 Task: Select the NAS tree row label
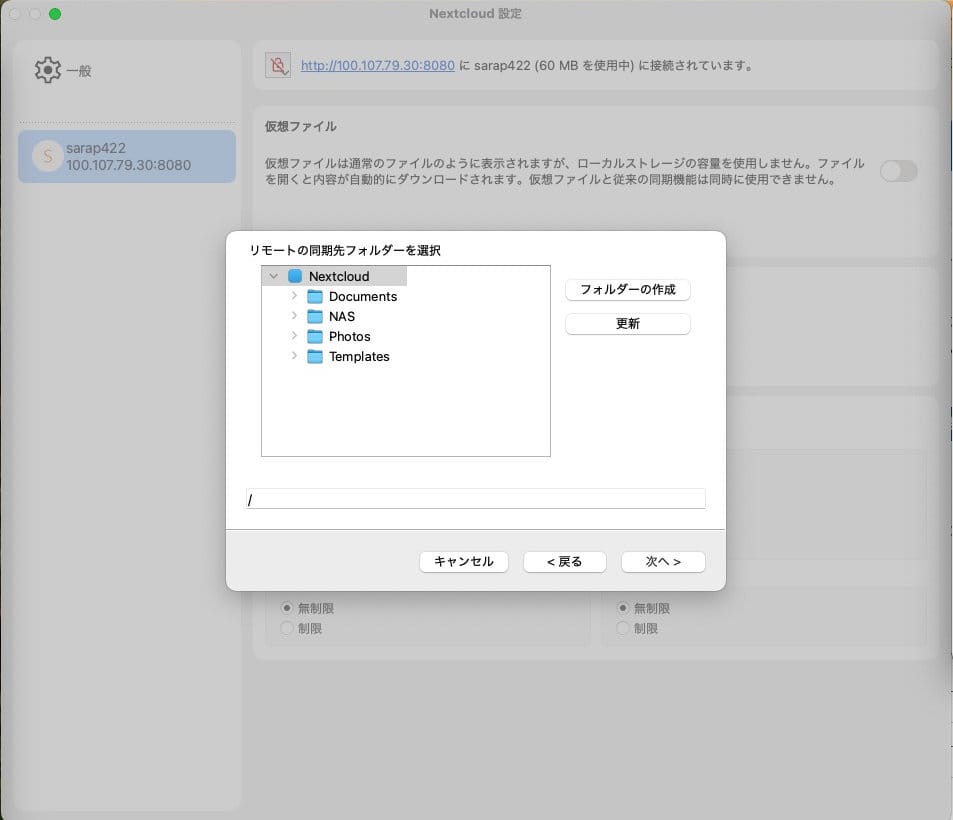pyautogui.click(x=342, y=316)
